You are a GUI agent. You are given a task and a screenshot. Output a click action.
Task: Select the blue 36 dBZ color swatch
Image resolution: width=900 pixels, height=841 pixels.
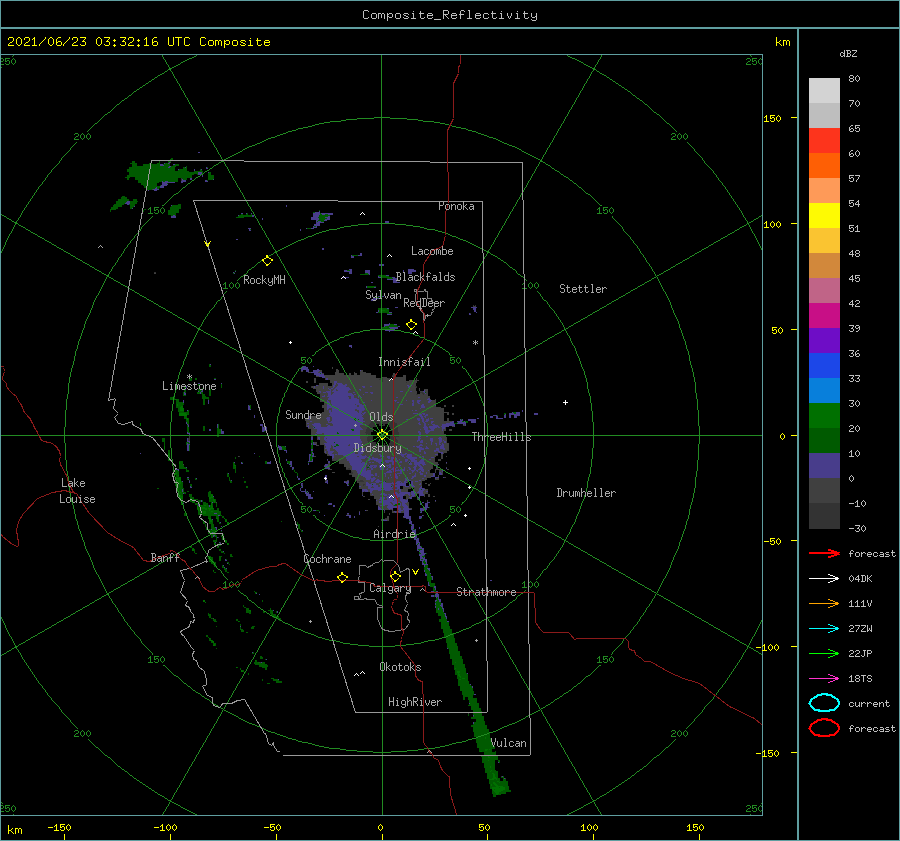tap(824, 365)
